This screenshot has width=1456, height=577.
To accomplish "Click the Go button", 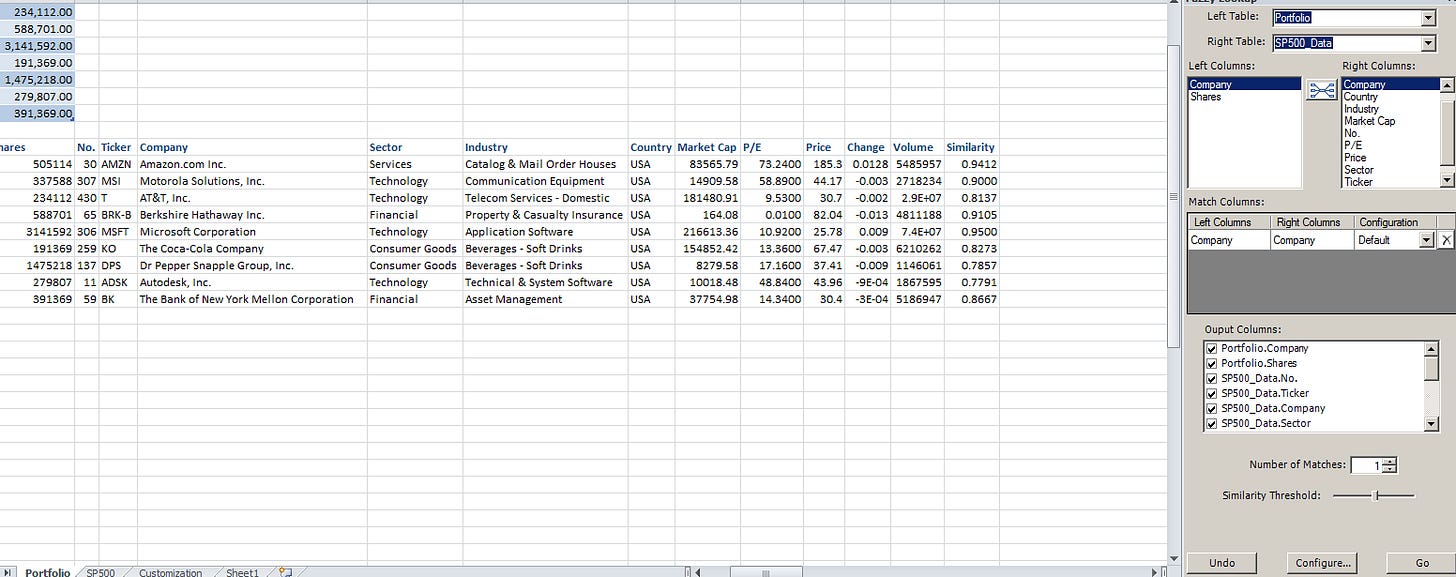I will pyautogui.click(x=1422, y=563).
